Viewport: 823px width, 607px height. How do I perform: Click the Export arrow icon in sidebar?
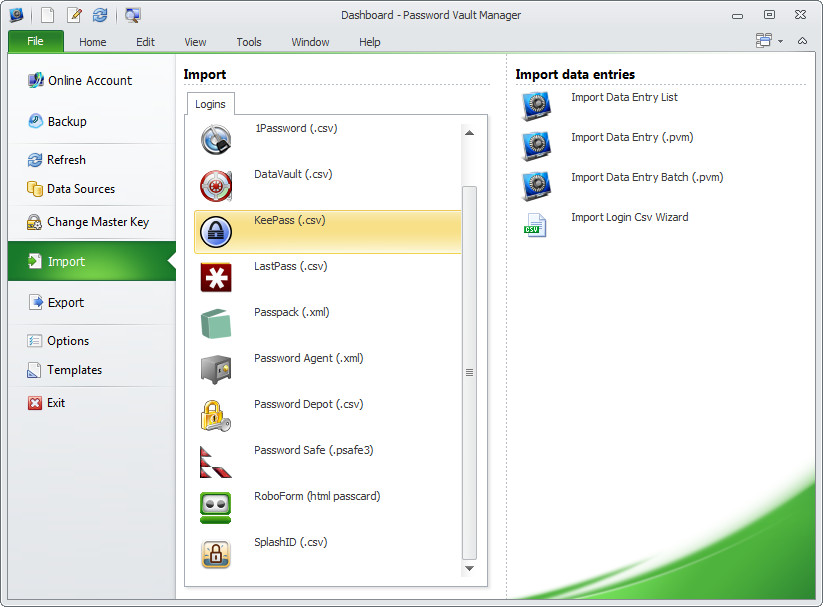click(35, 302)
